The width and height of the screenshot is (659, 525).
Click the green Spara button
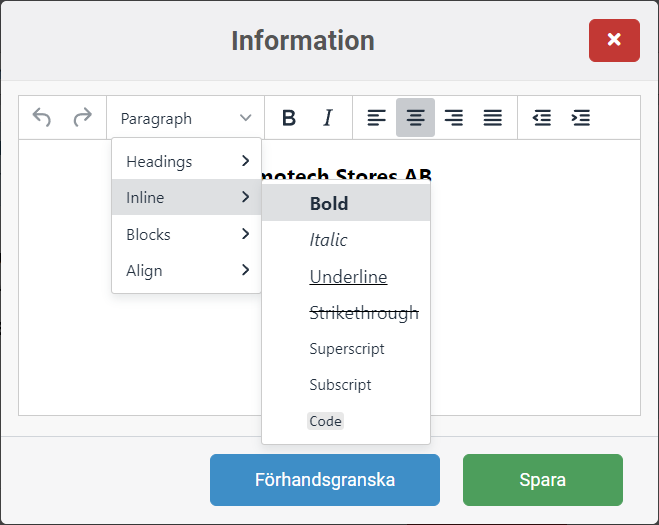pyautogui.click(x=542, y=480)
